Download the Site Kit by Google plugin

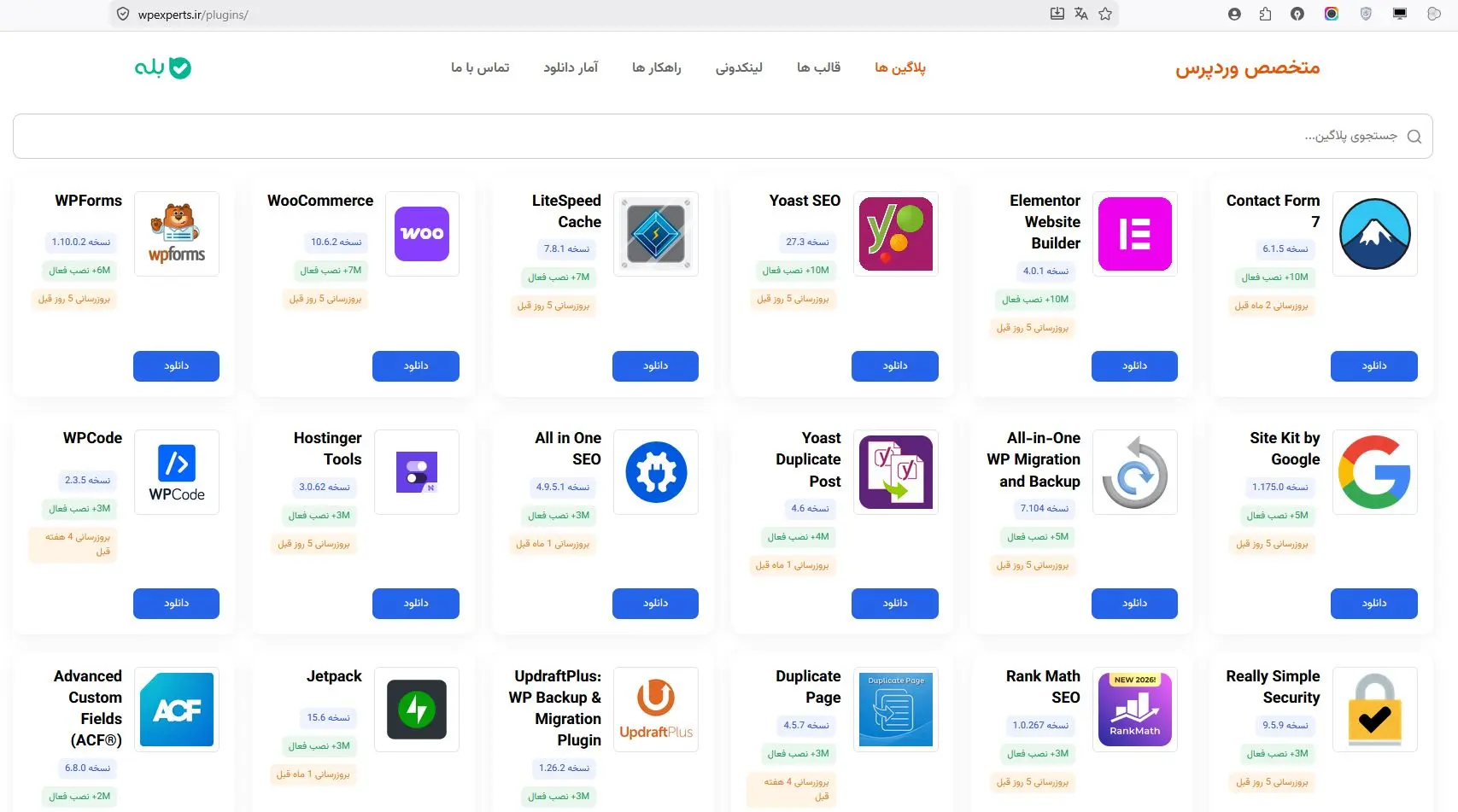click(x=1374, y=604)
